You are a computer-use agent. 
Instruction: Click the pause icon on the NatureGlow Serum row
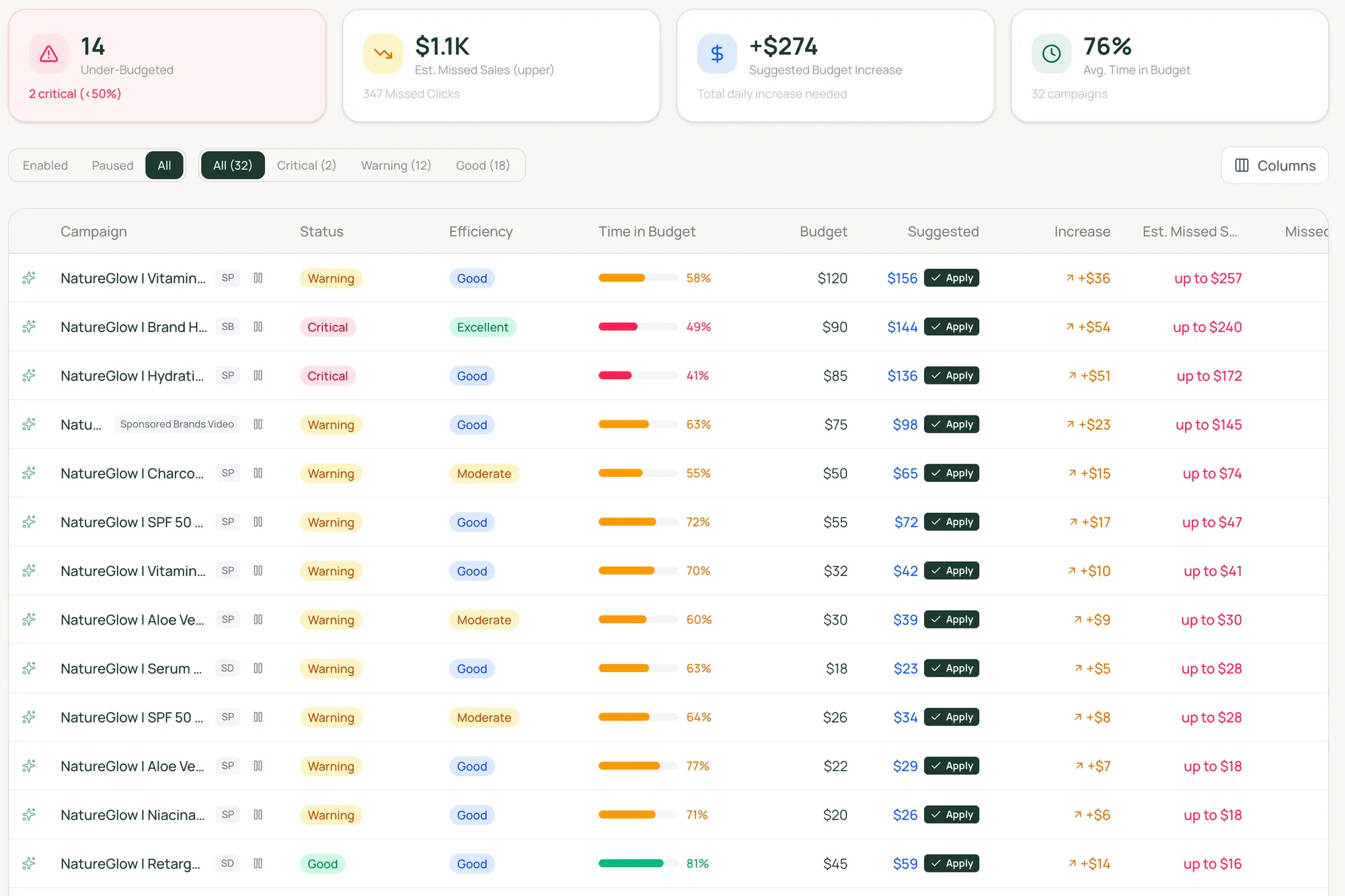(258, 668)
